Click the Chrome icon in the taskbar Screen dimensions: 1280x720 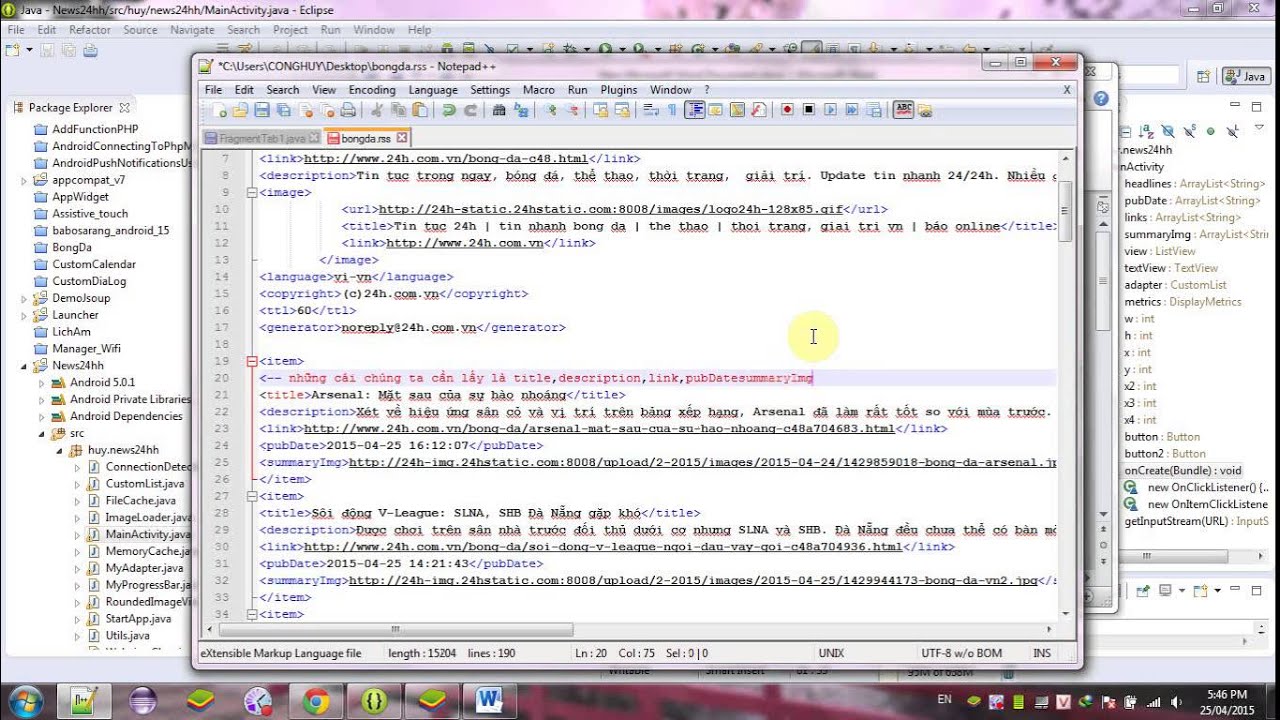316,700
